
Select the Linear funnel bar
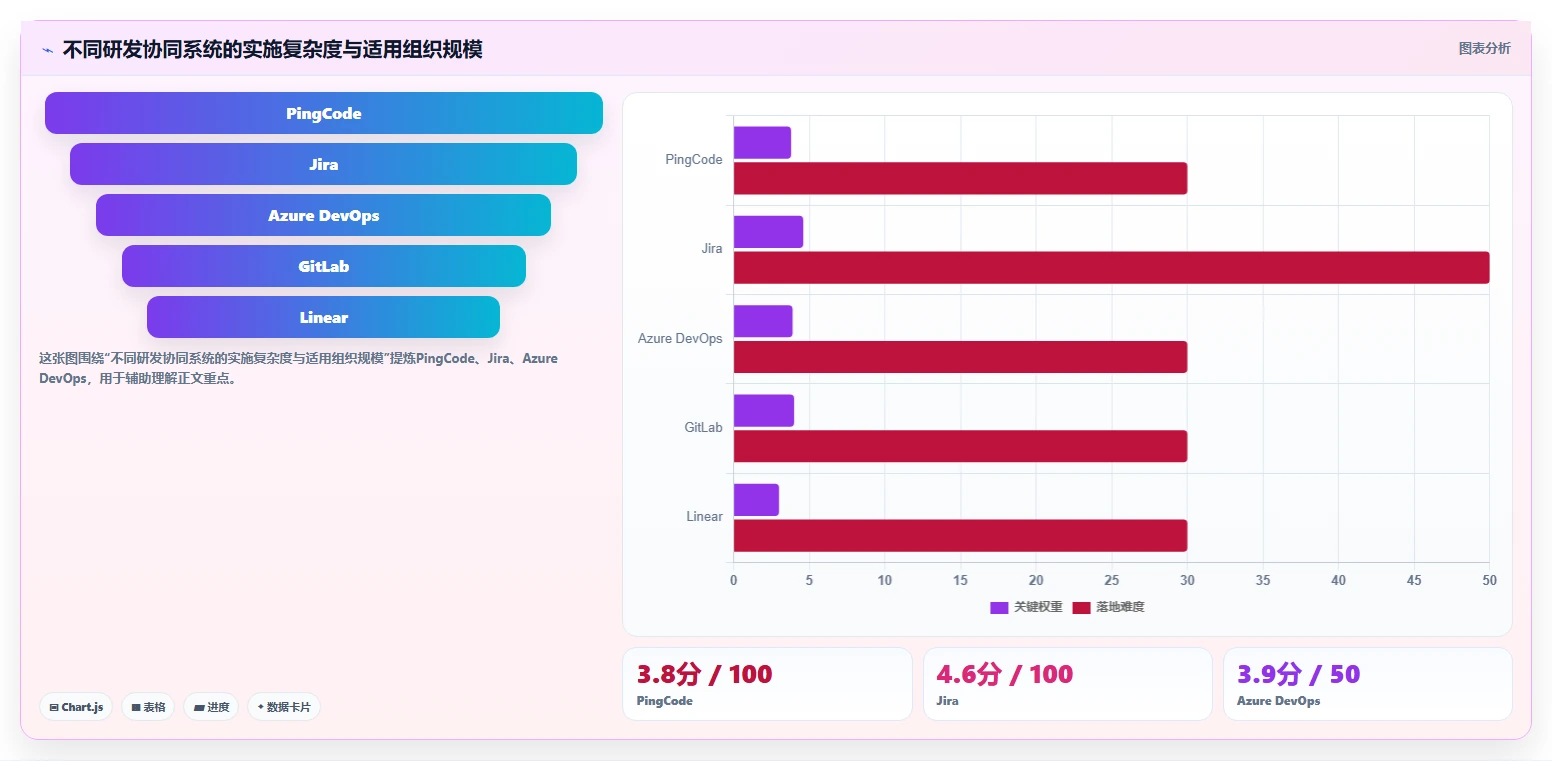point(323,317)
